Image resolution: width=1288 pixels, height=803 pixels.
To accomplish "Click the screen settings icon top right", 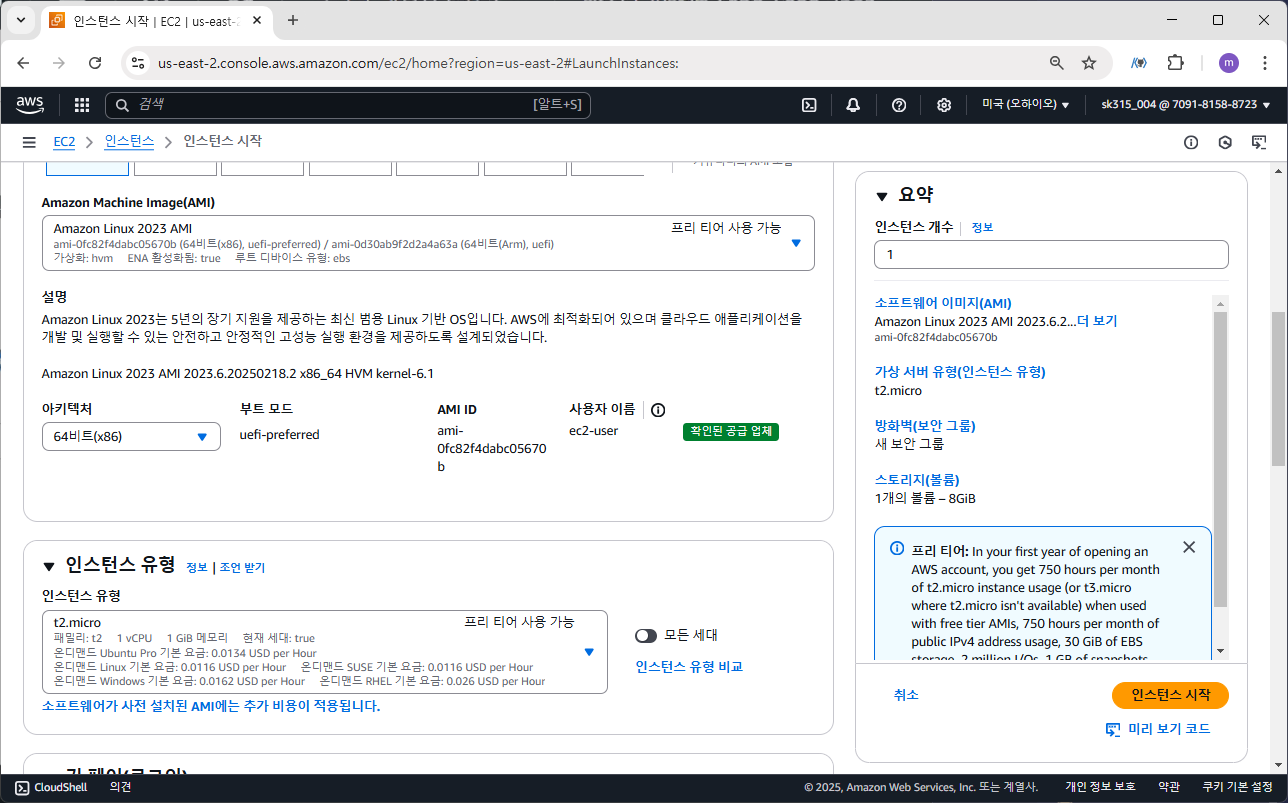I will click(x=1259, y=142).
